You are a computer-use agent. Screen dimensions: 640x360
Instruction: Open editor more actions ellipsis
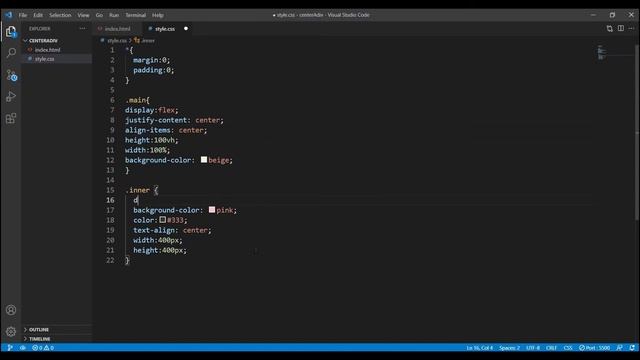click(x=631, y=29)
